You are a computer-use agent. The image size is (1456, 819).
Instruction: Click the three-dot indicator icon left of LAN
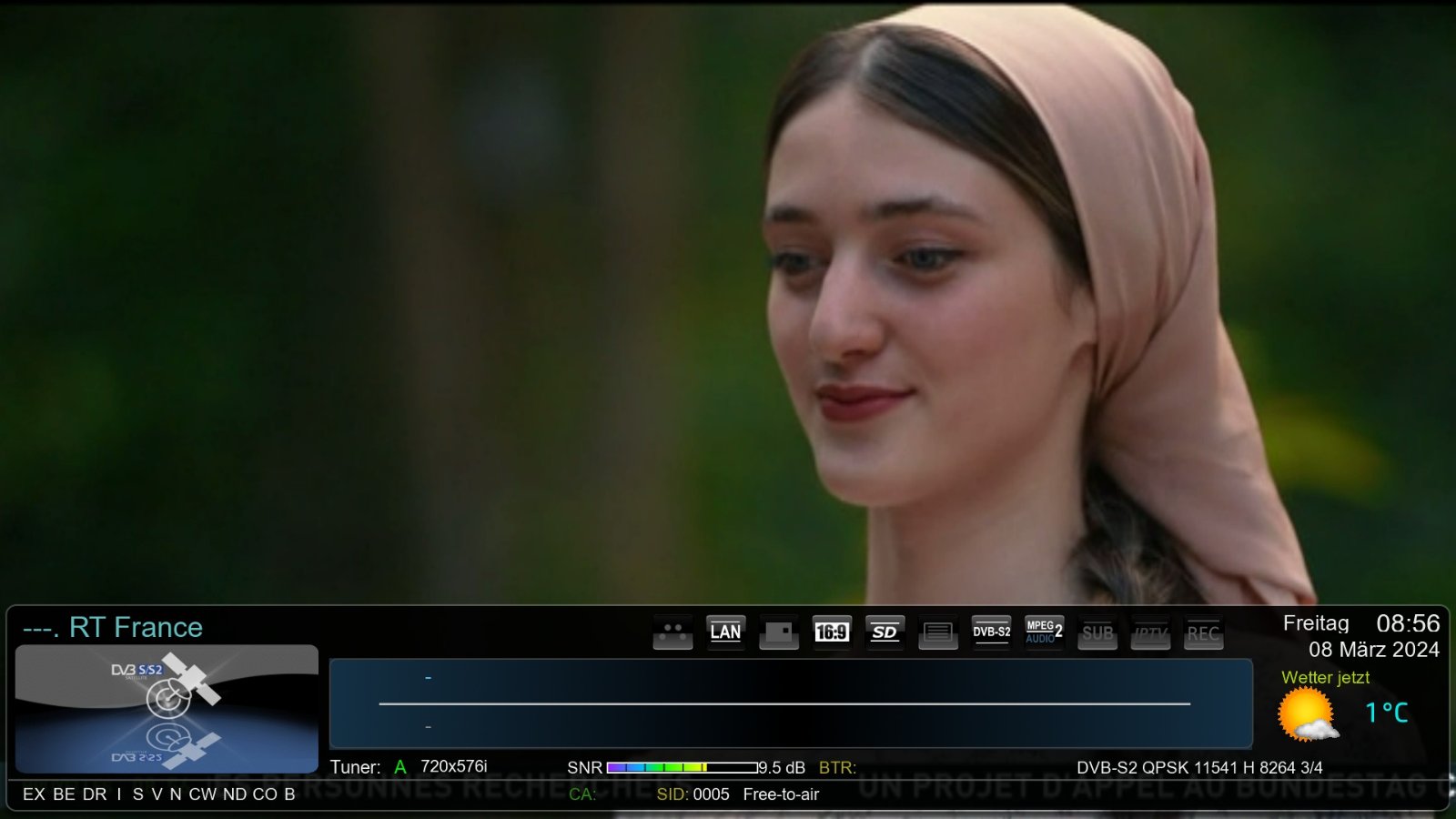672,632
